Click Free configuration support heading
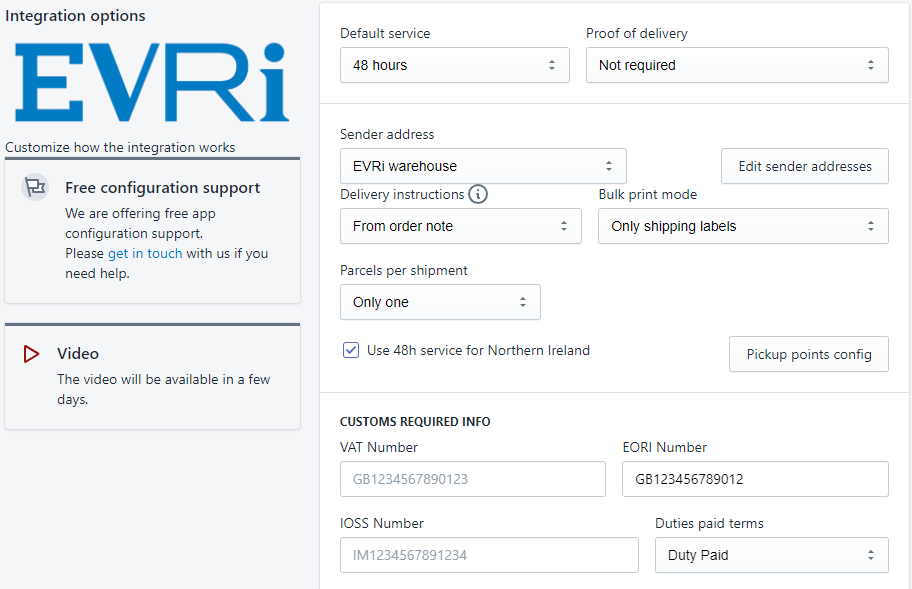This screenshot has height=589, width=912. click(162, 188)
